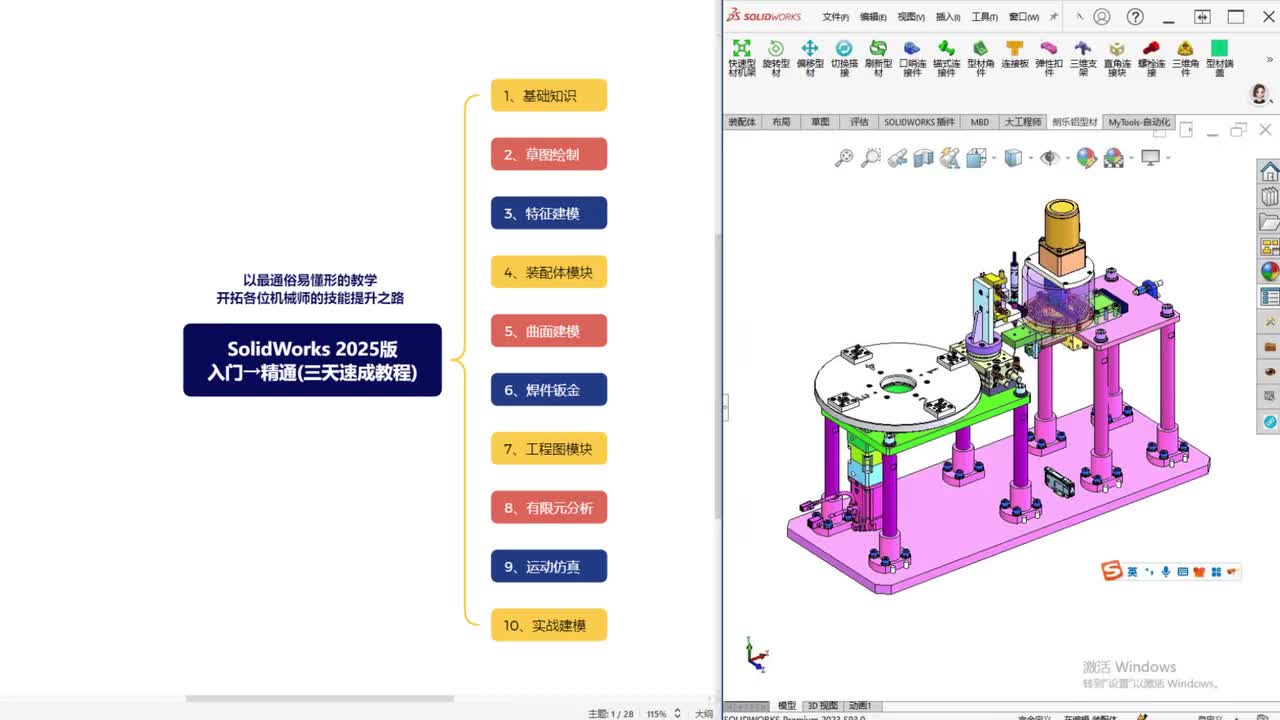Select the 模型 bottom tab

point(787,706)
